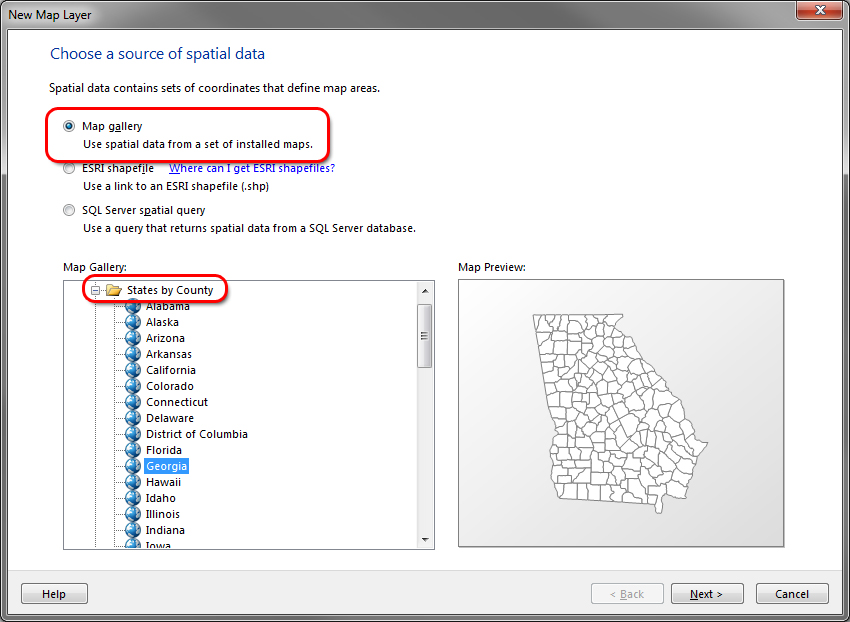Click the States by County folder icon
The width and height of the screenshot is (850, 622).
point(113,290)
